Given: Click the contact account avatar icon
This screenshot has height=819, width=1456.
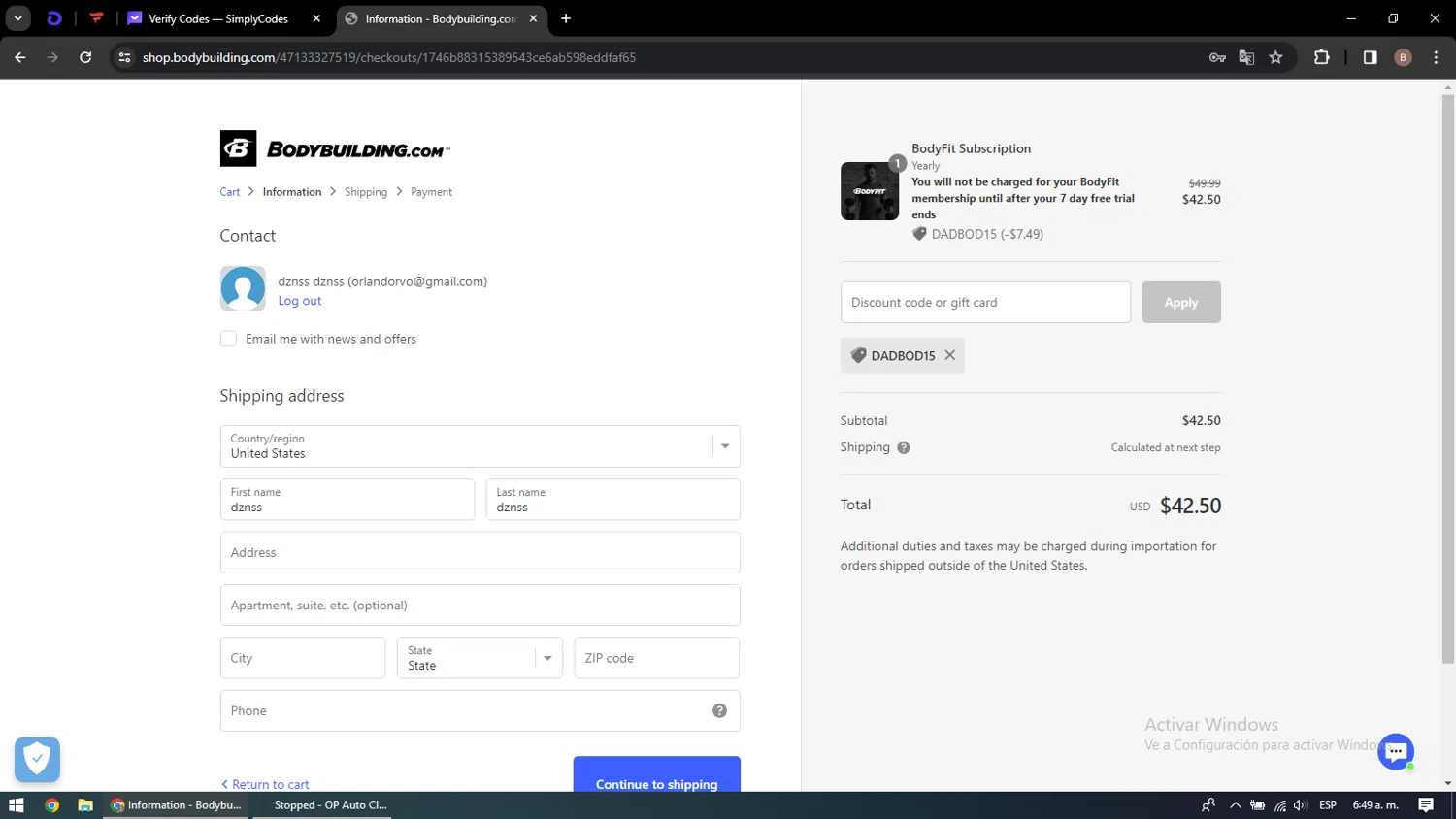Looking at the screenshot, I should click(x=243, y=288).
